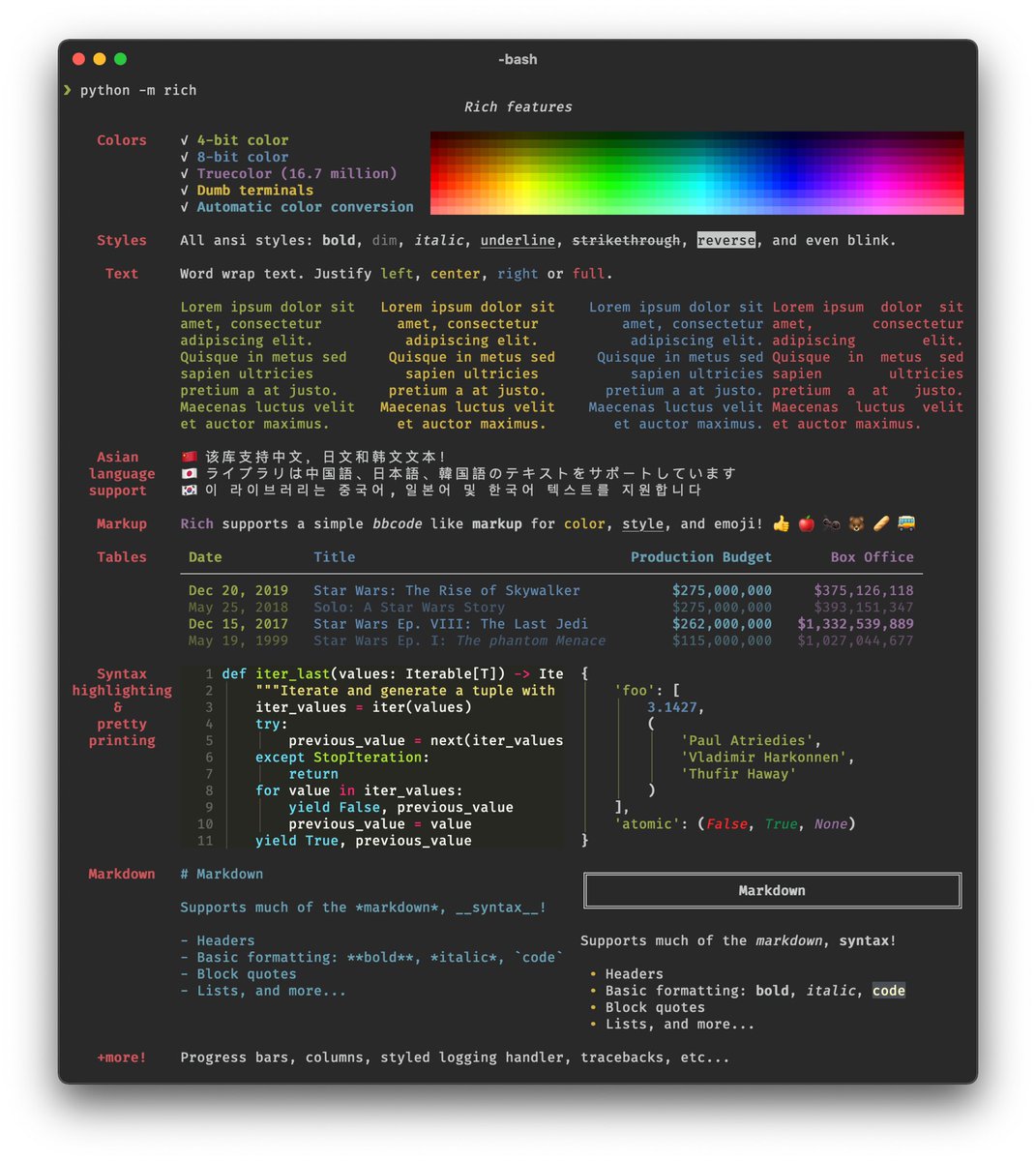
Task: Click the underlined underline style word
Action: pos(520,240)
